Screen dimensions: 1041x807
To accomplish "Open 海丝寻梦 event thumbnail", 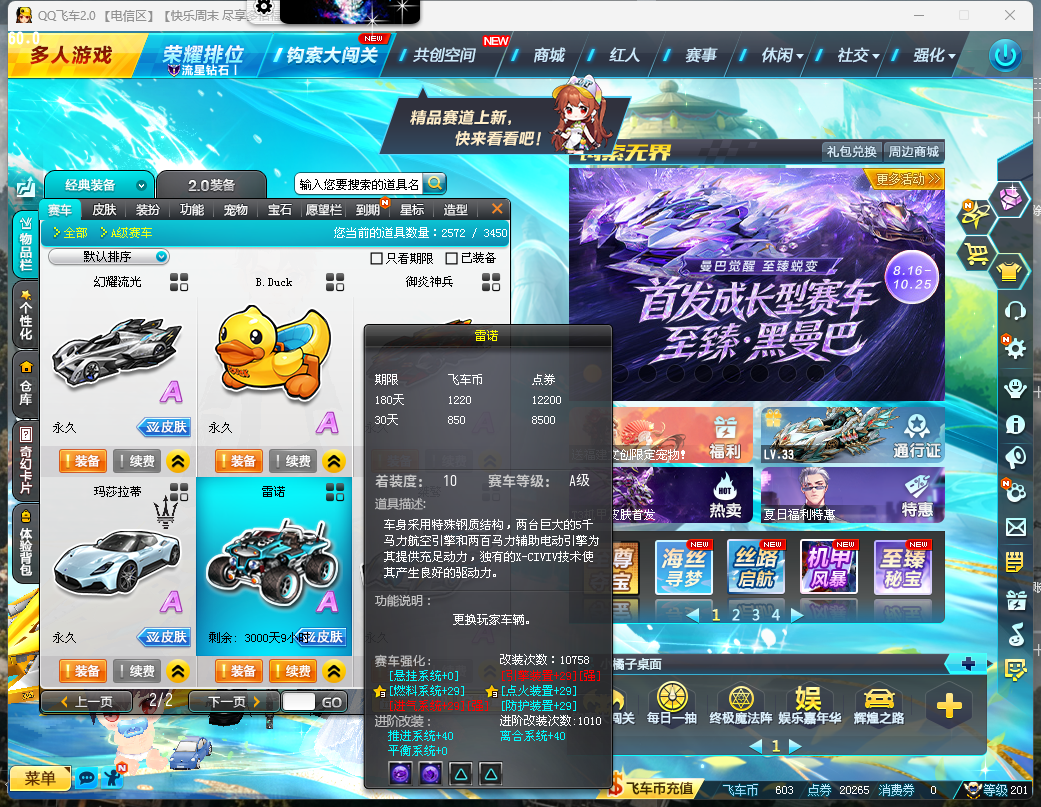I will coord(684,567).
